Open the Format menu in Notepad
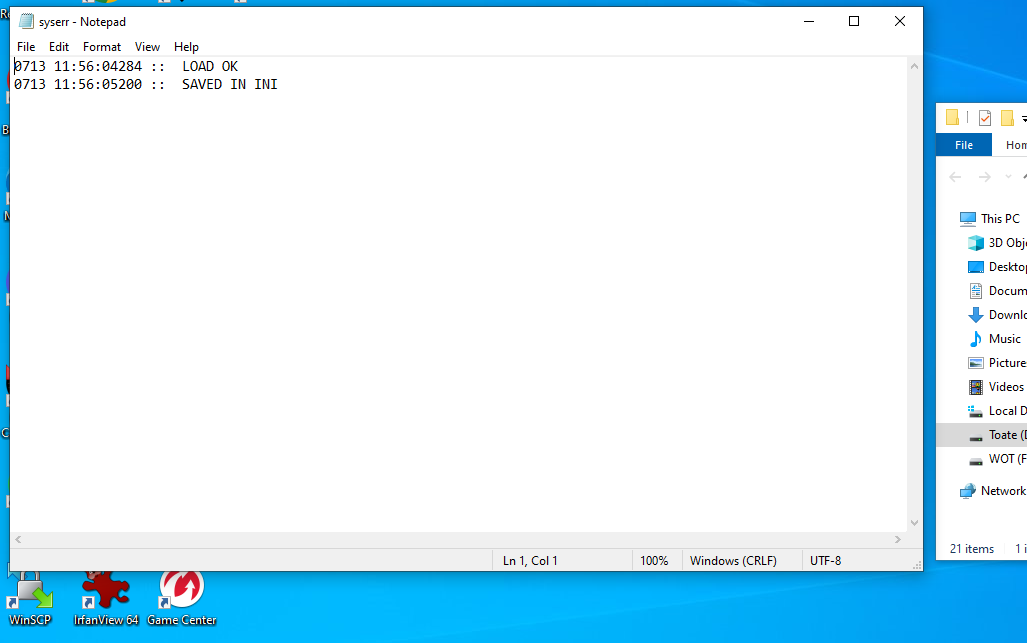Viewport: 1027px width, 643px height. point(102,46)
